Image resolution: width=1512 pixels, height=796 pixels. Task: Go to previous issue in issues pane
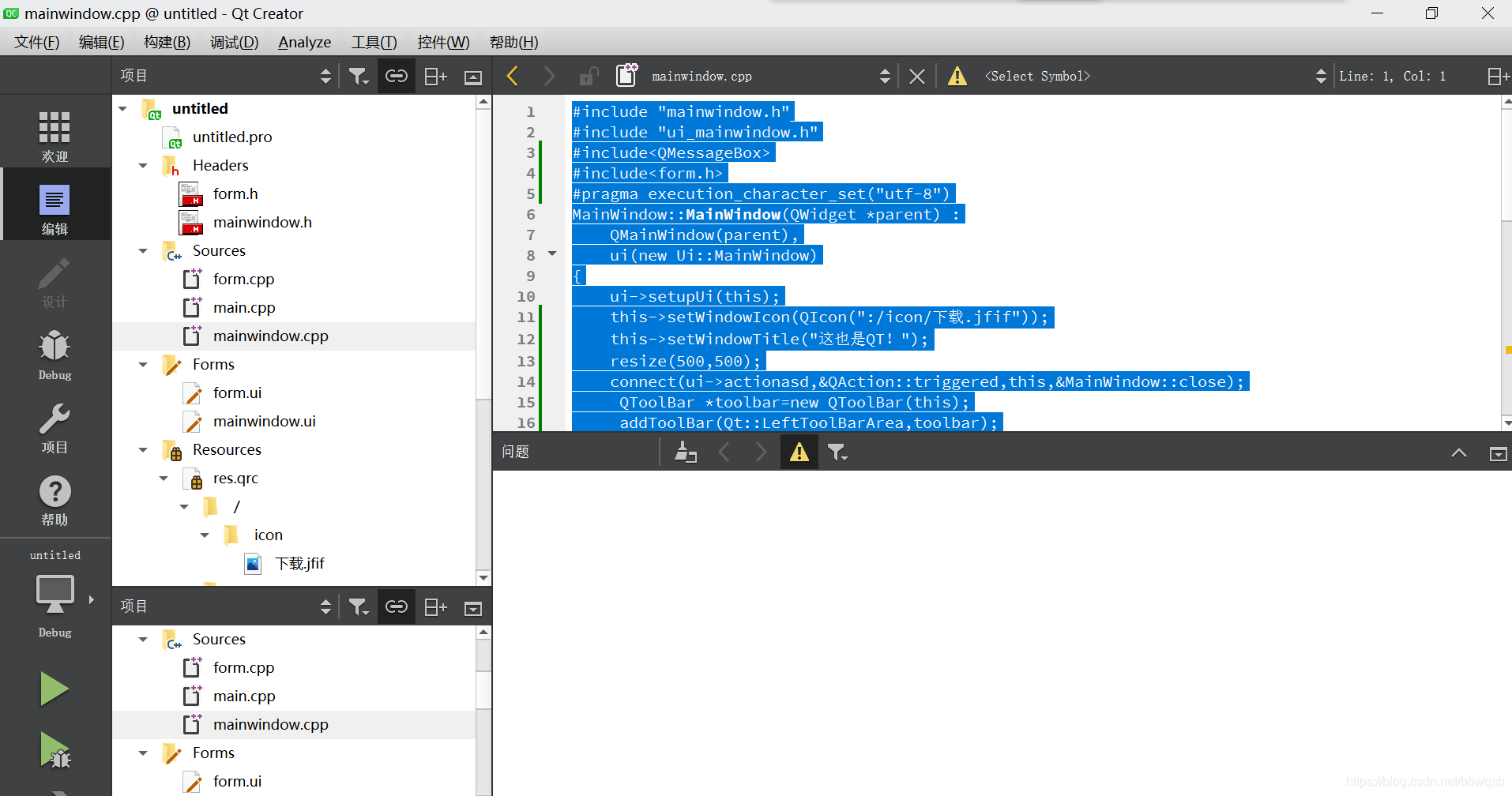(724, 452)
